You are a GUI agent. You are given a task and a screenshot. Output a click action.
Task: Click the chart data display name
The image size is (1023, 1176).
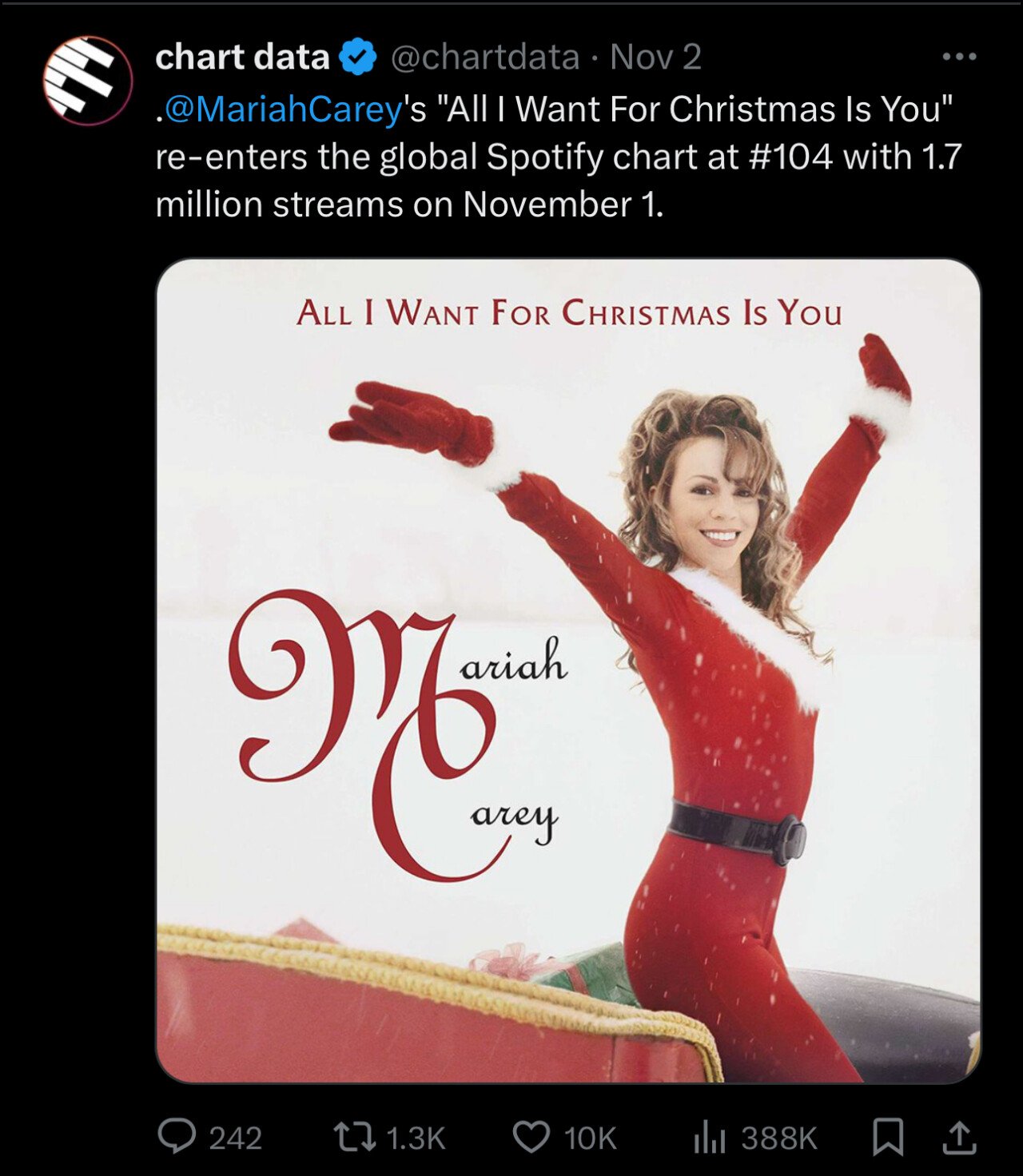(x=242, y=58)
